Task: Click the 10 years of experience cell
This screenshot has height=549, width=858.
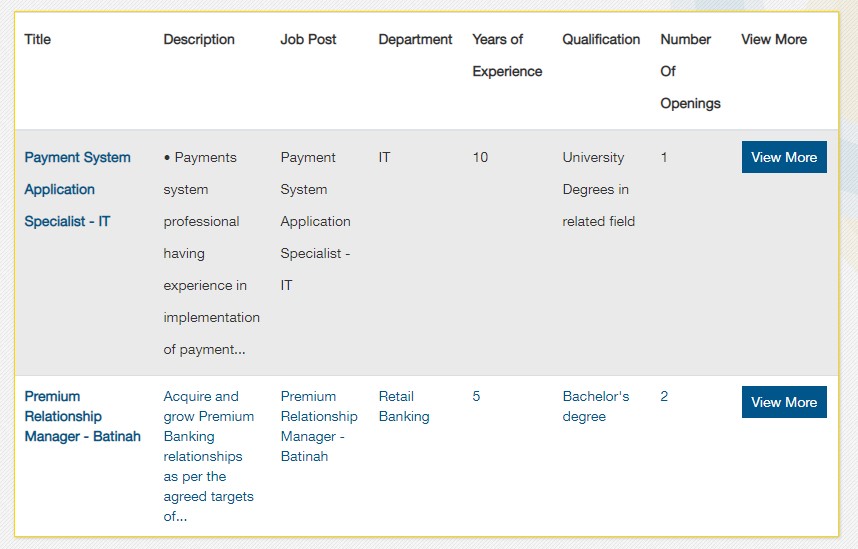Action: point(480,158)
